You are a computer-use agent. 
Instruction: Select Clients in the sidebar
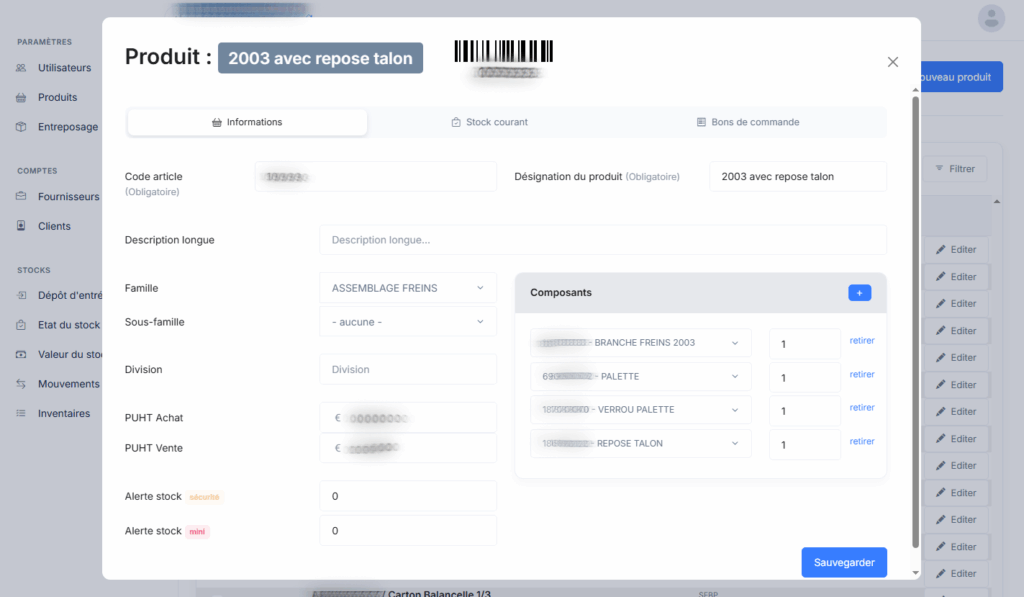(54, 226)
